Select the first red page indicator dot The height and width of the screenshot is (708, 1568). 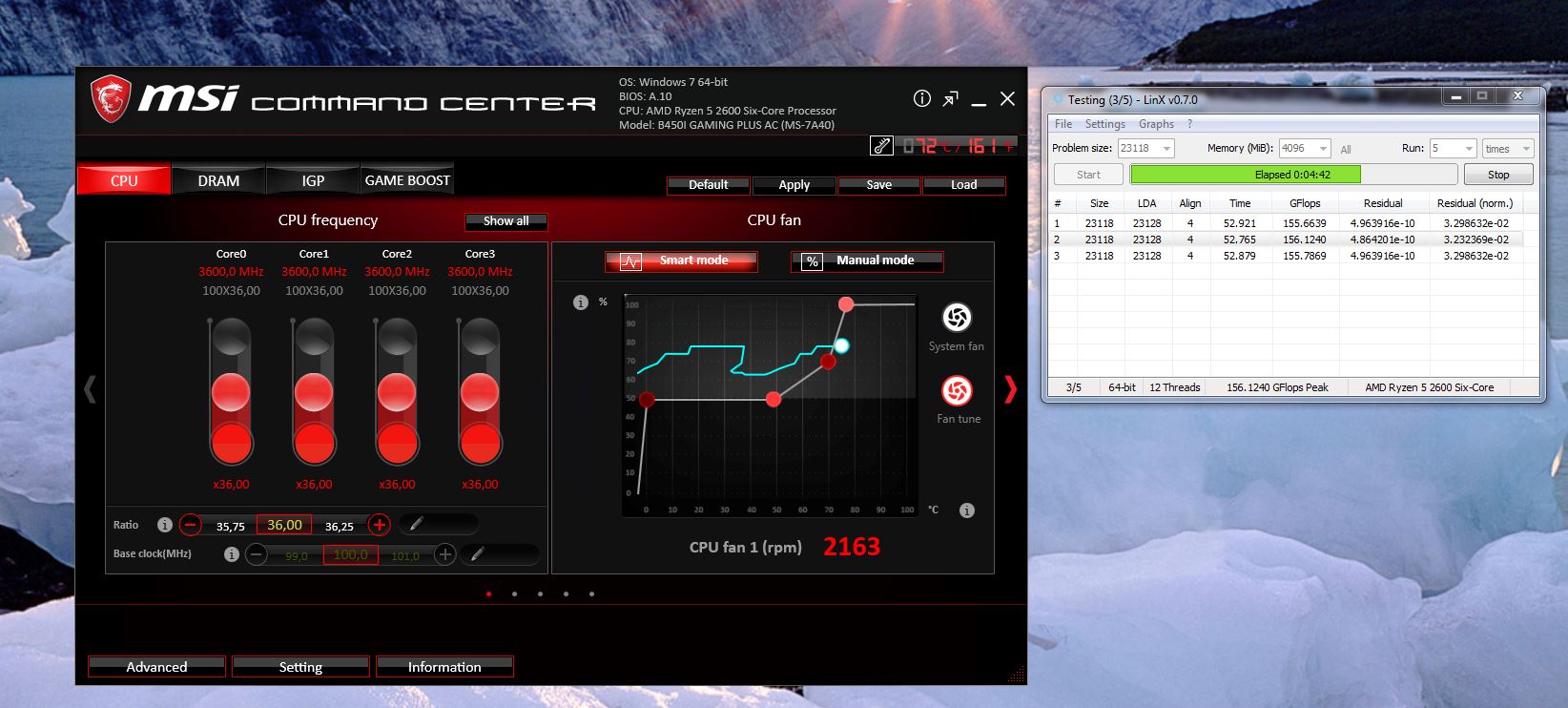click(x=489, y=593)
